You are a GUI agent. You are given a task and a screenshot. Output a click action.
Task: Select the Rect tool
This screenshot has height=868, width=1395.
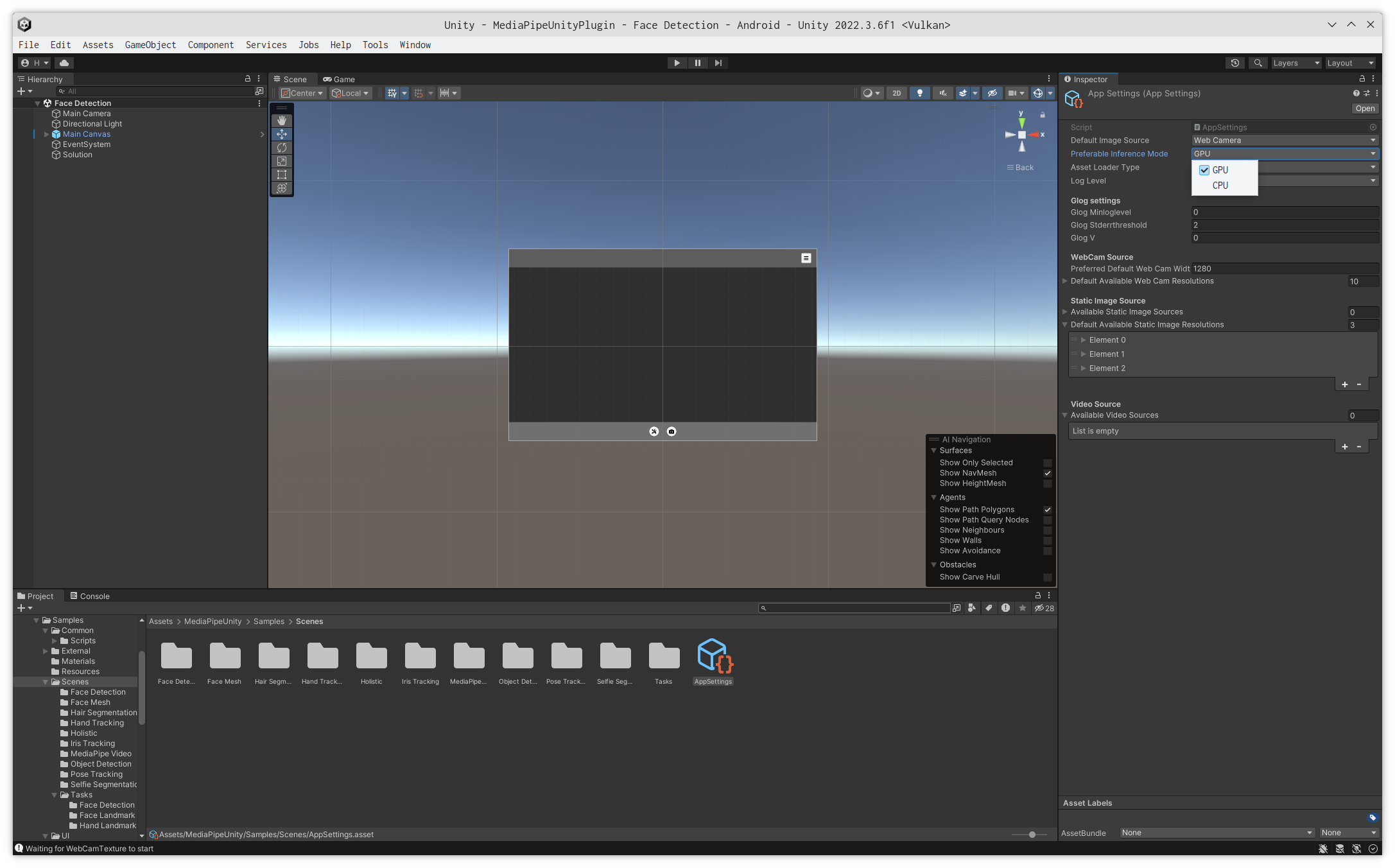point(282,175)
